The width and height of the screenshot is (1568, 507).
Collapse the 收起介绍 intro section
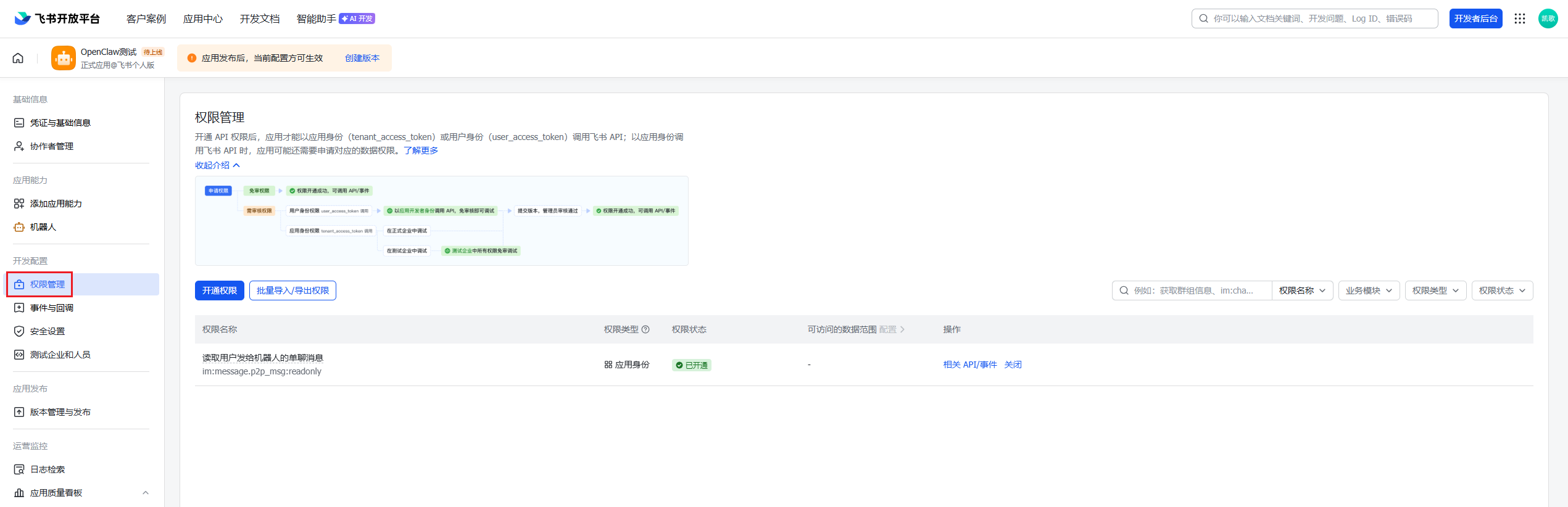click(217, 165)
